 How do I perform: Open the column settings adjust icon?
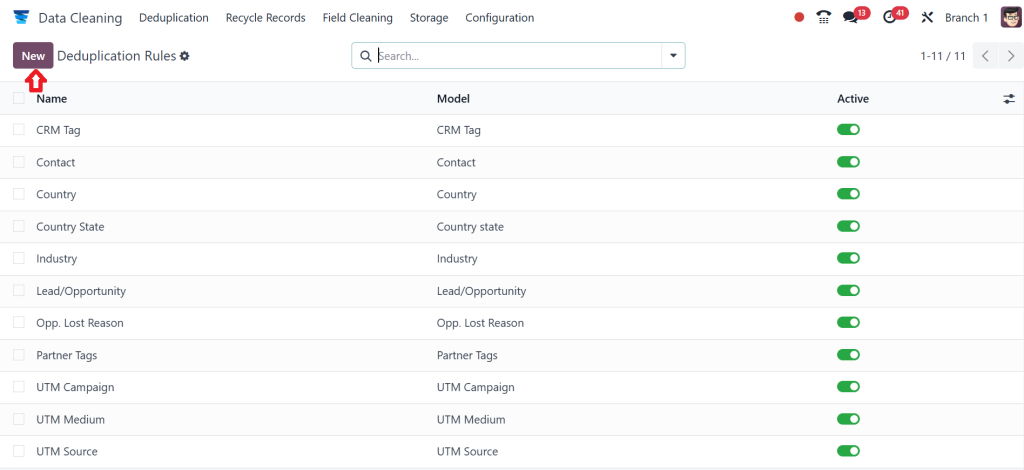coord(1009,99)
